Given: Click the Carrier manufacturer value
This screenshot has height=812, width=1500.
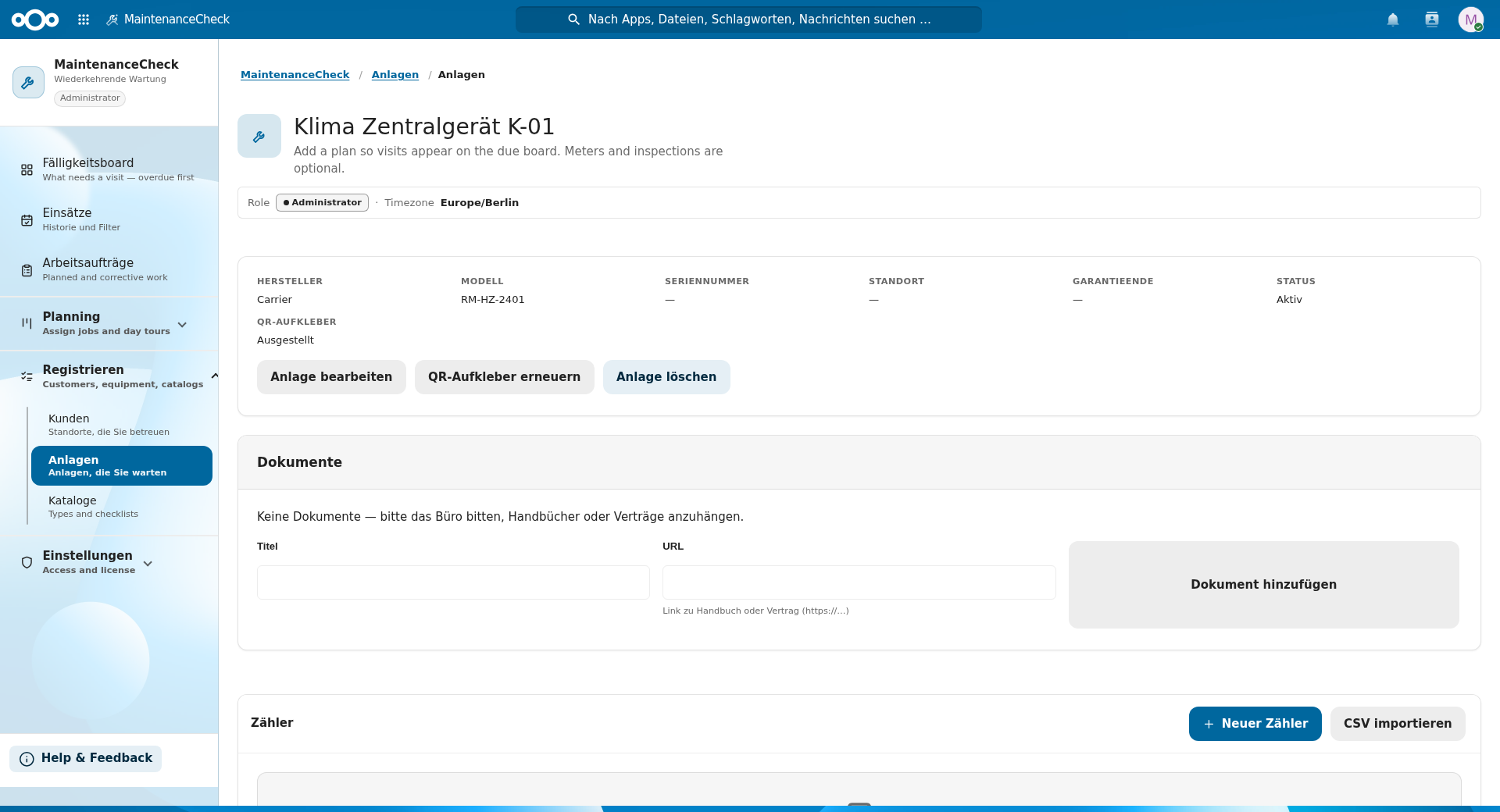Looking at the screenshot, I should 274,300.
